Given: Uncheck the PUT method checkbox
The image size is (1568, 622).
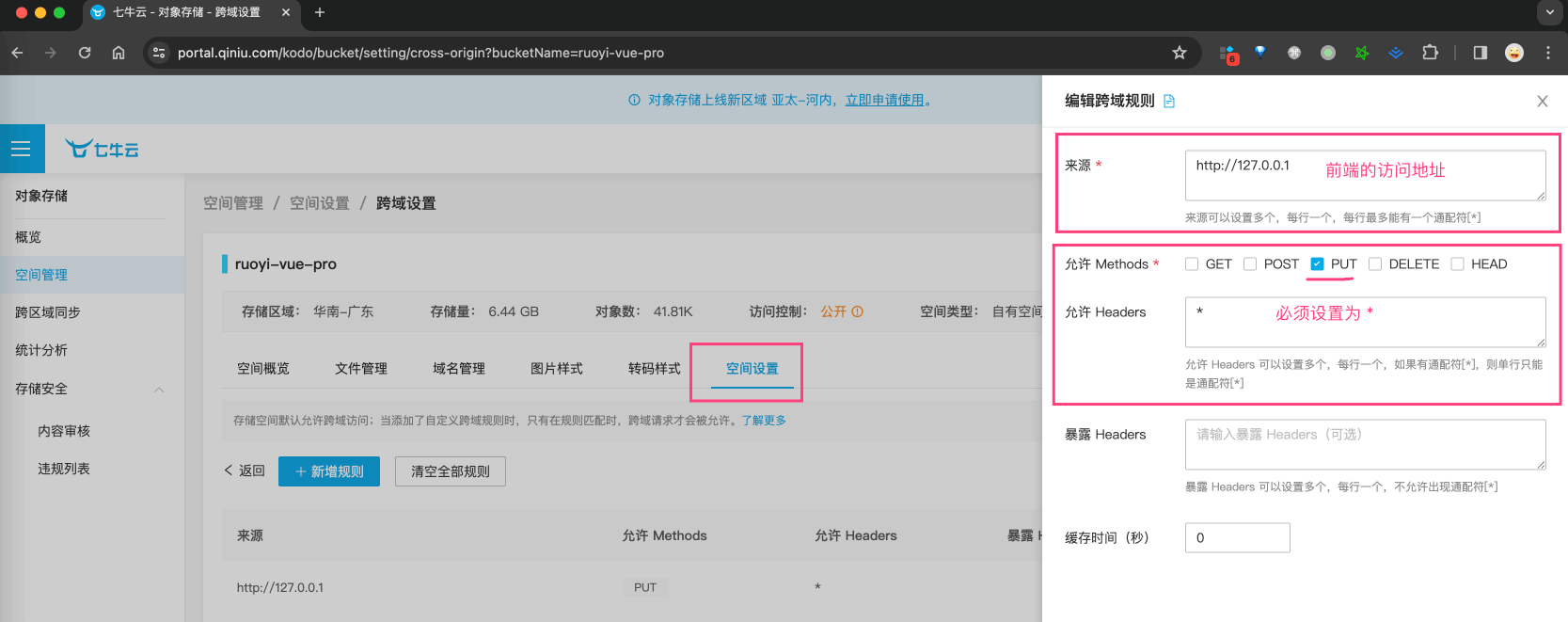Looking at the screenshot, I should (1317, 264).
